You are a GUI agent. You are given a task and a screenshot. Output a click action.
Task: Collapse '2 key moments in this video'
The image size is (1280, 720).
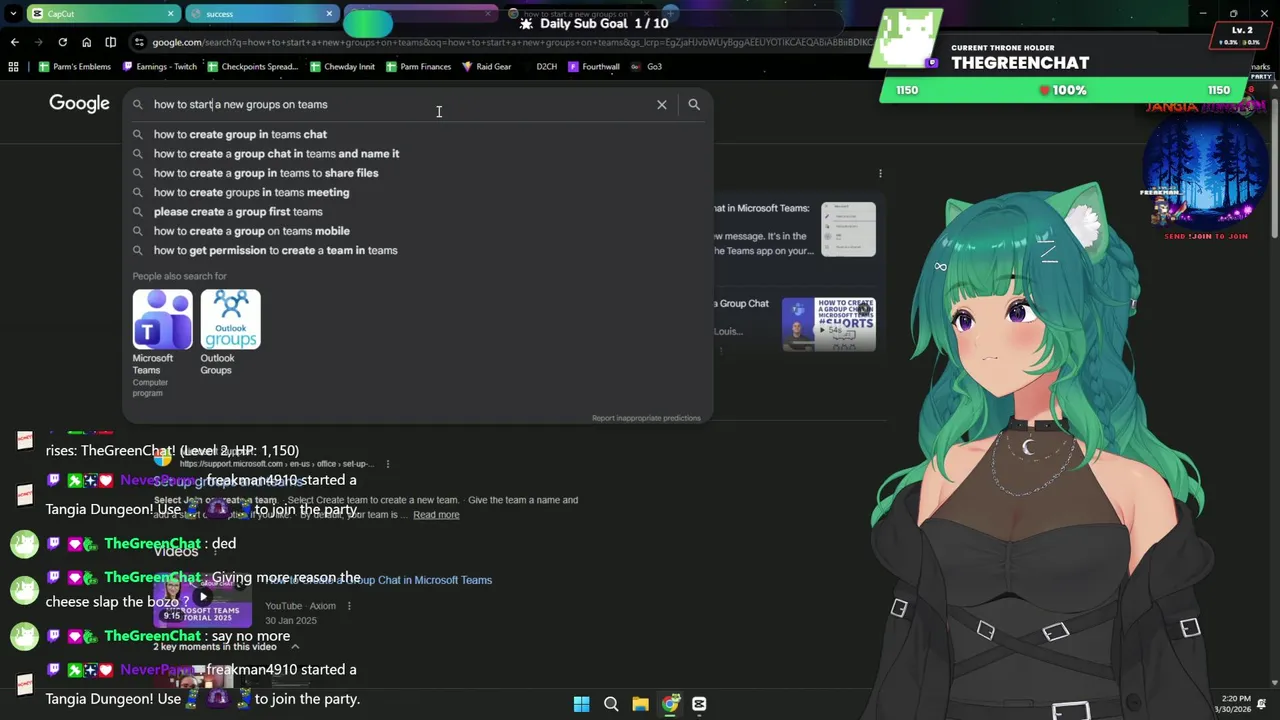pyautogui.click(x=294, y=647)
